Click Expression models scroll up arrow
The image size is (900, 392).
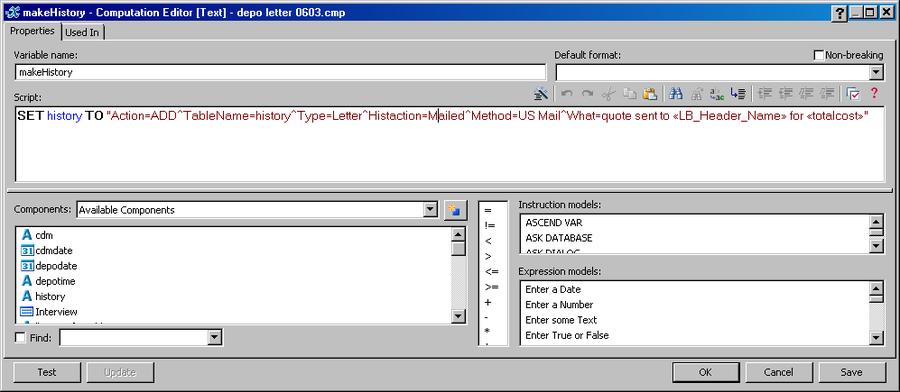pyautogui.click(x=876, y=289)
